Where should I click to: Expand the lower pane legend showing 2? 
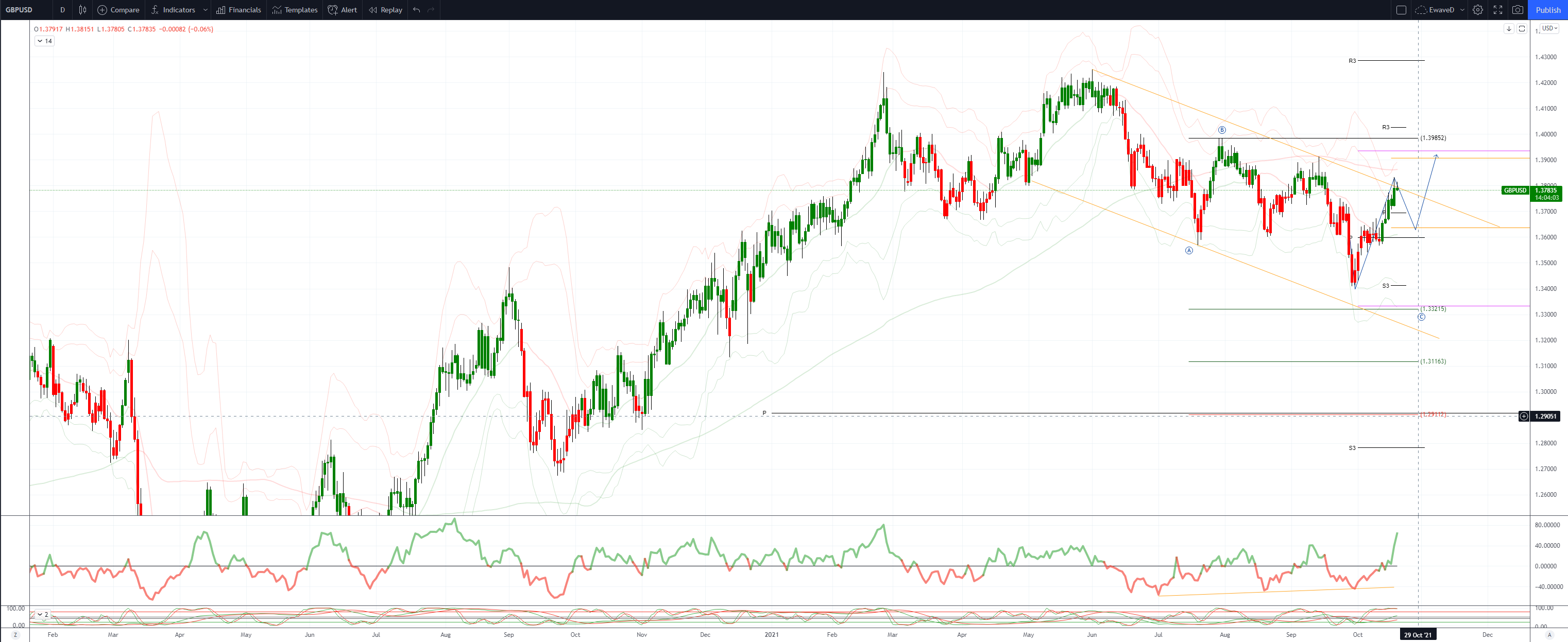(x=42, y=615)
